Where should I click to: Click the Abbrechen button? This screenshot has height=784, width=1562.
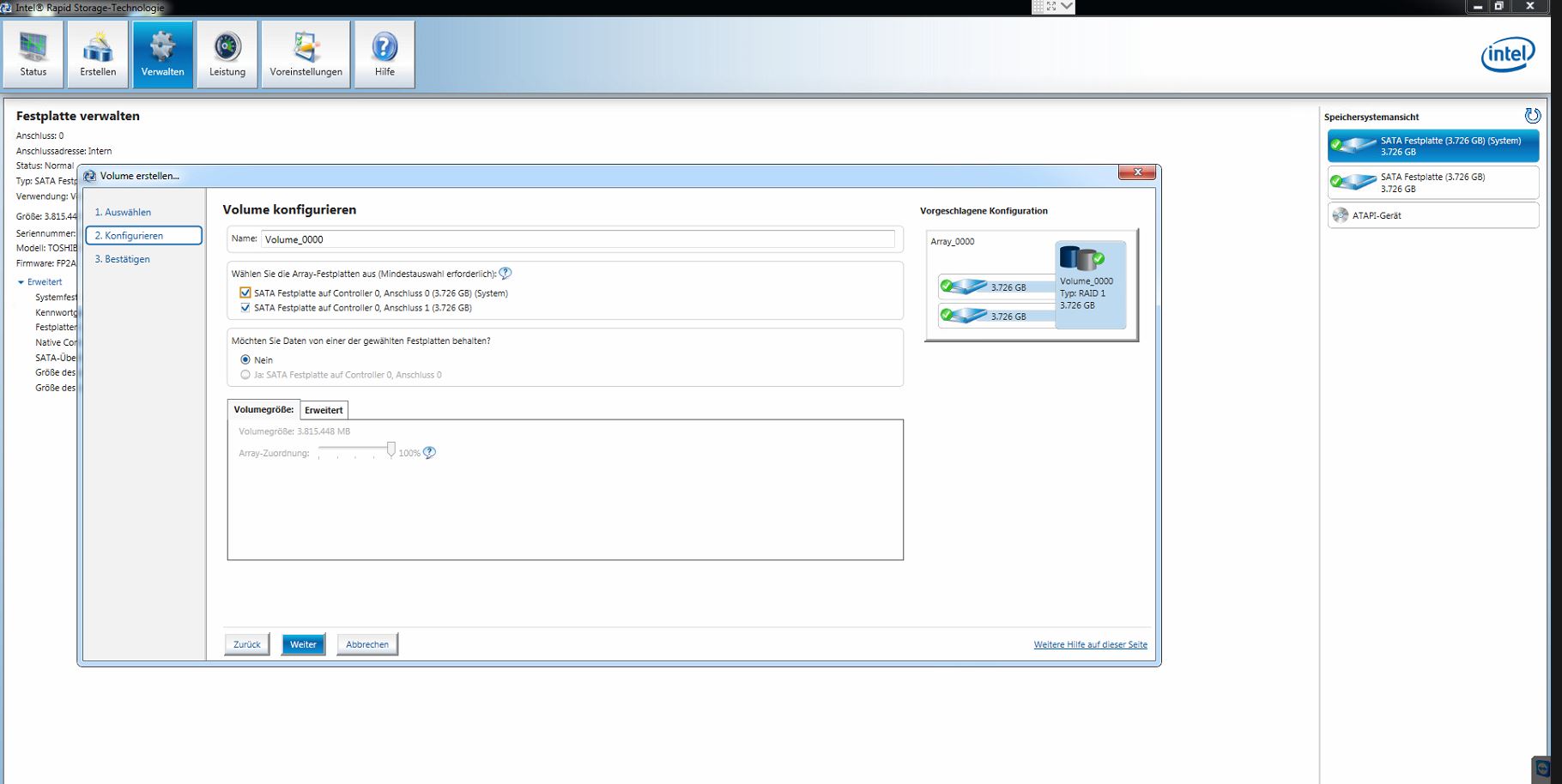pyautogui.click(x=367, y=644)
